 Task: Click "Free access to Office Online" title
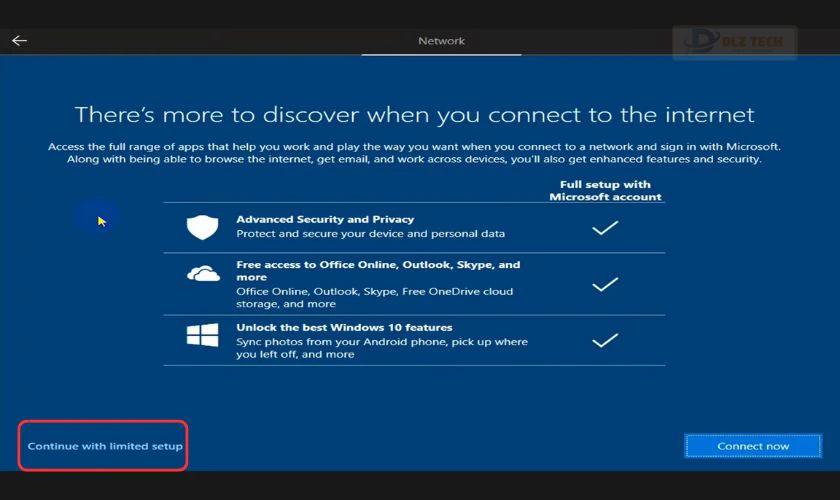coord(378,271)
